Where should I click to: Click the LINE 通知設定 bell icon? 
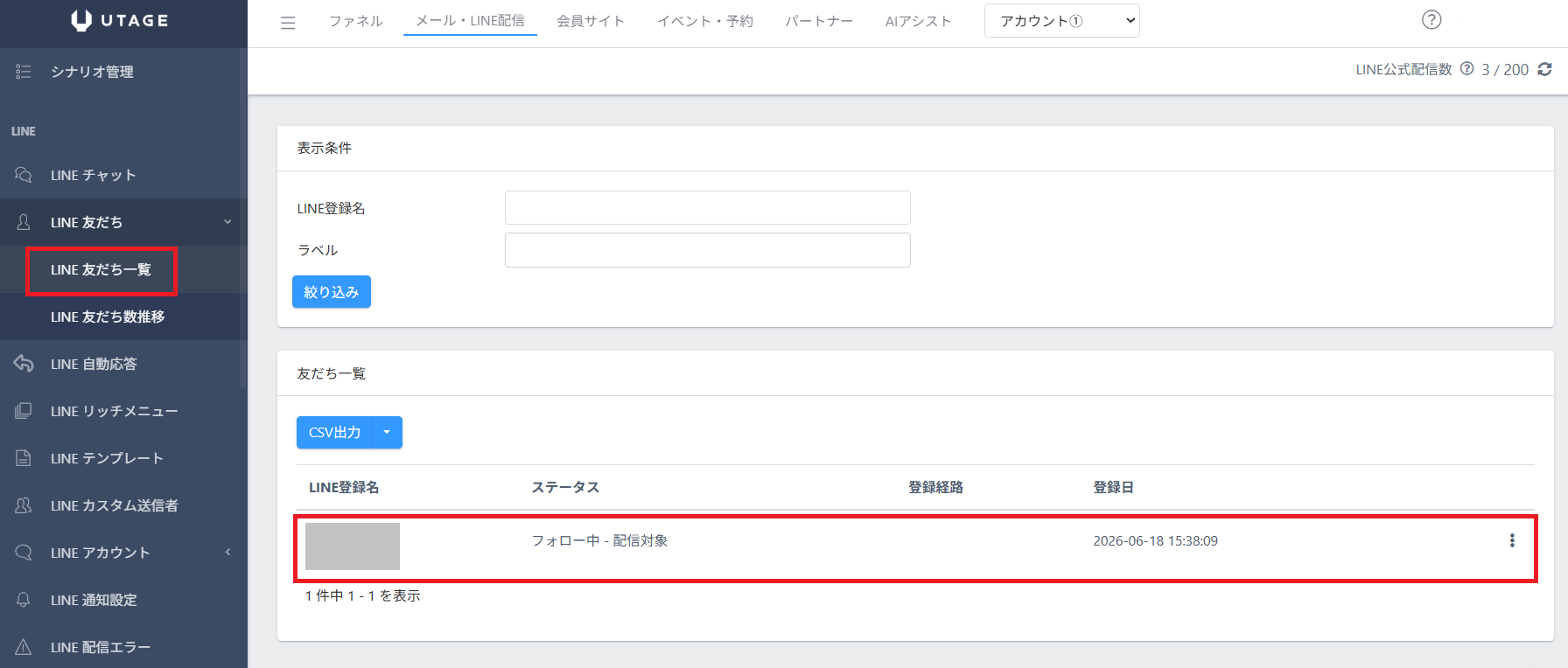(24, 600)
